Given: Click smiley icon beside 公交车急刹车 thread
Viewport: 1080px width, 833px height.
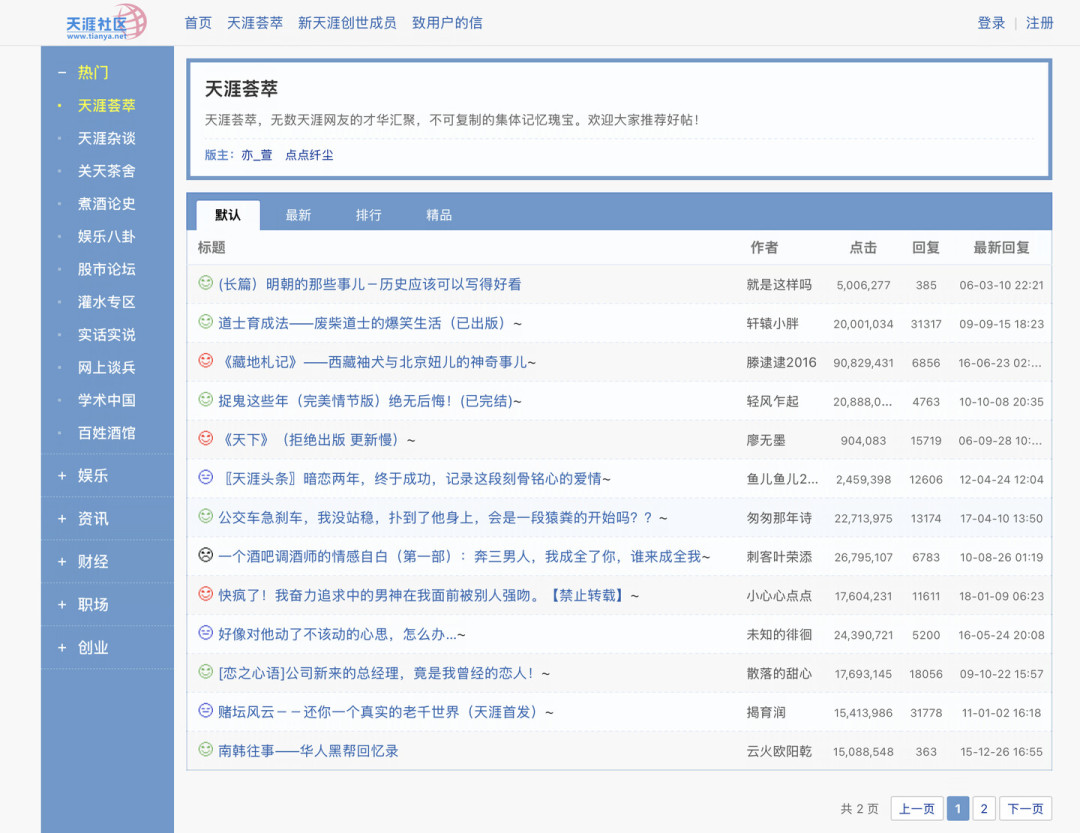Looking at the screenshot, I should [205, 516].
